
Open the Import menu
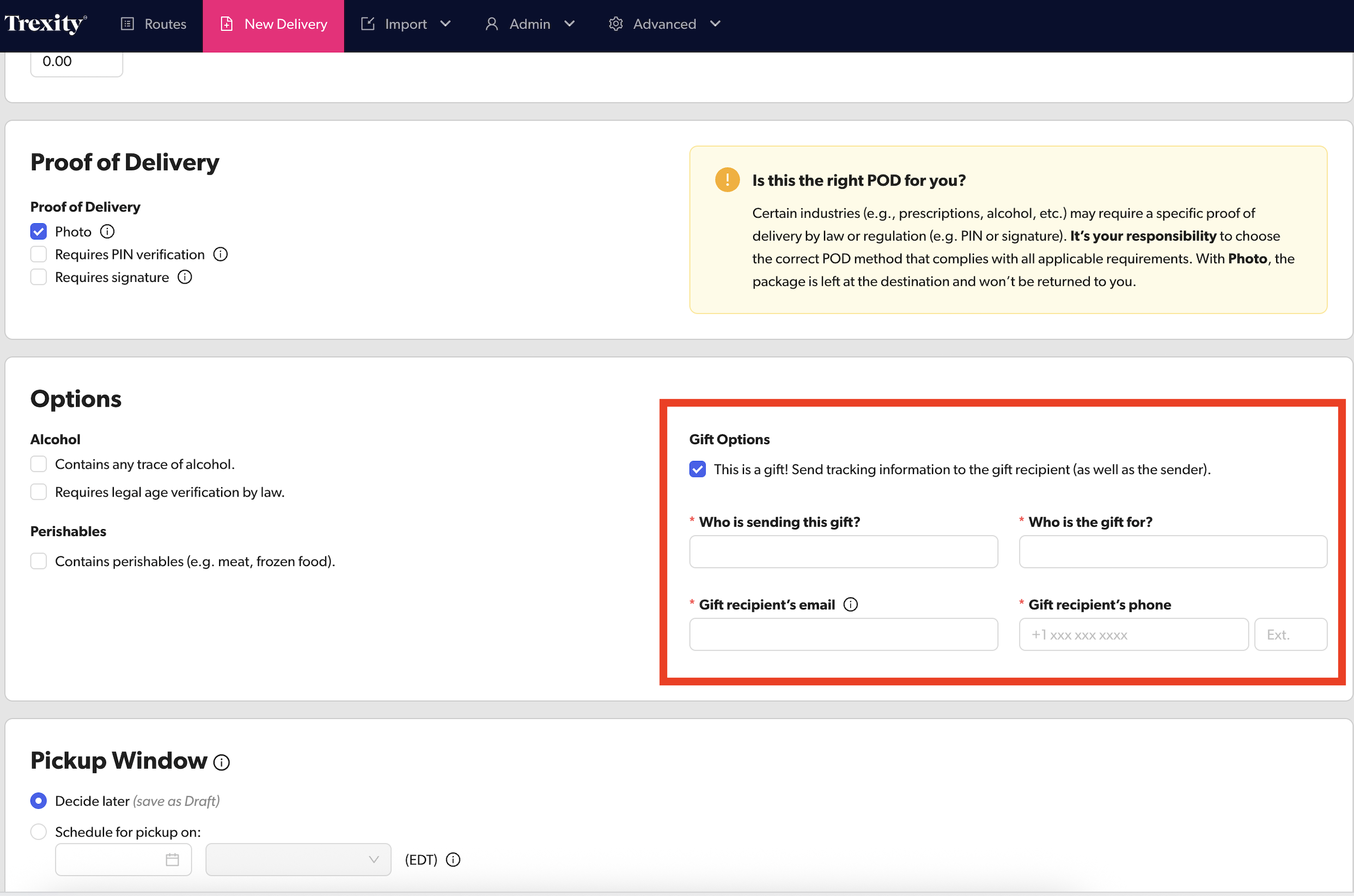pos(405,24)
